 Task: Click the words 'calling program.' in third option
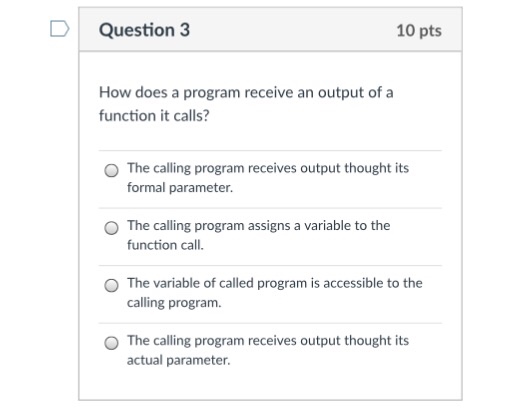pyautogui.click(x=174, y=303)
